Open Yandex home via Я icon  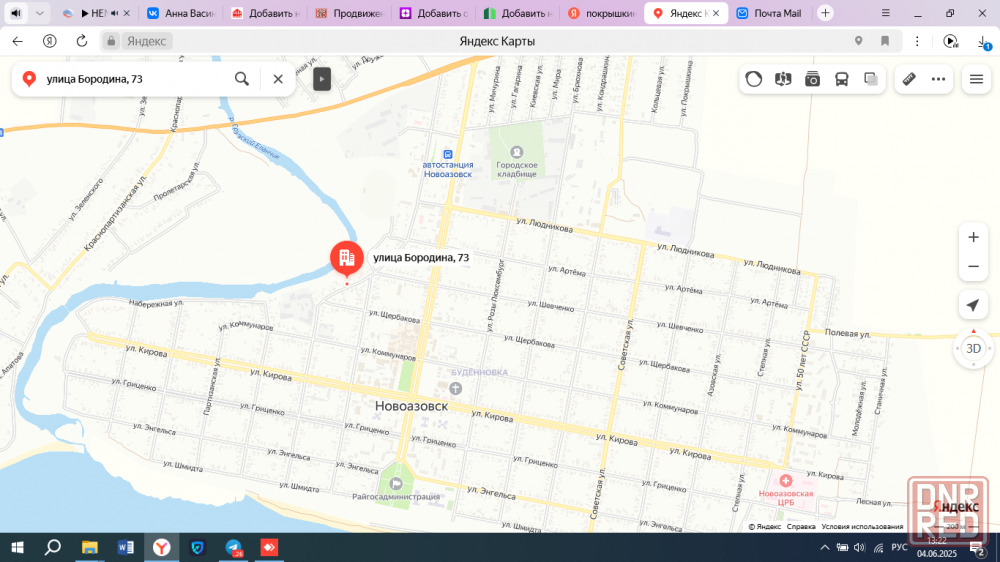point(50,41)
